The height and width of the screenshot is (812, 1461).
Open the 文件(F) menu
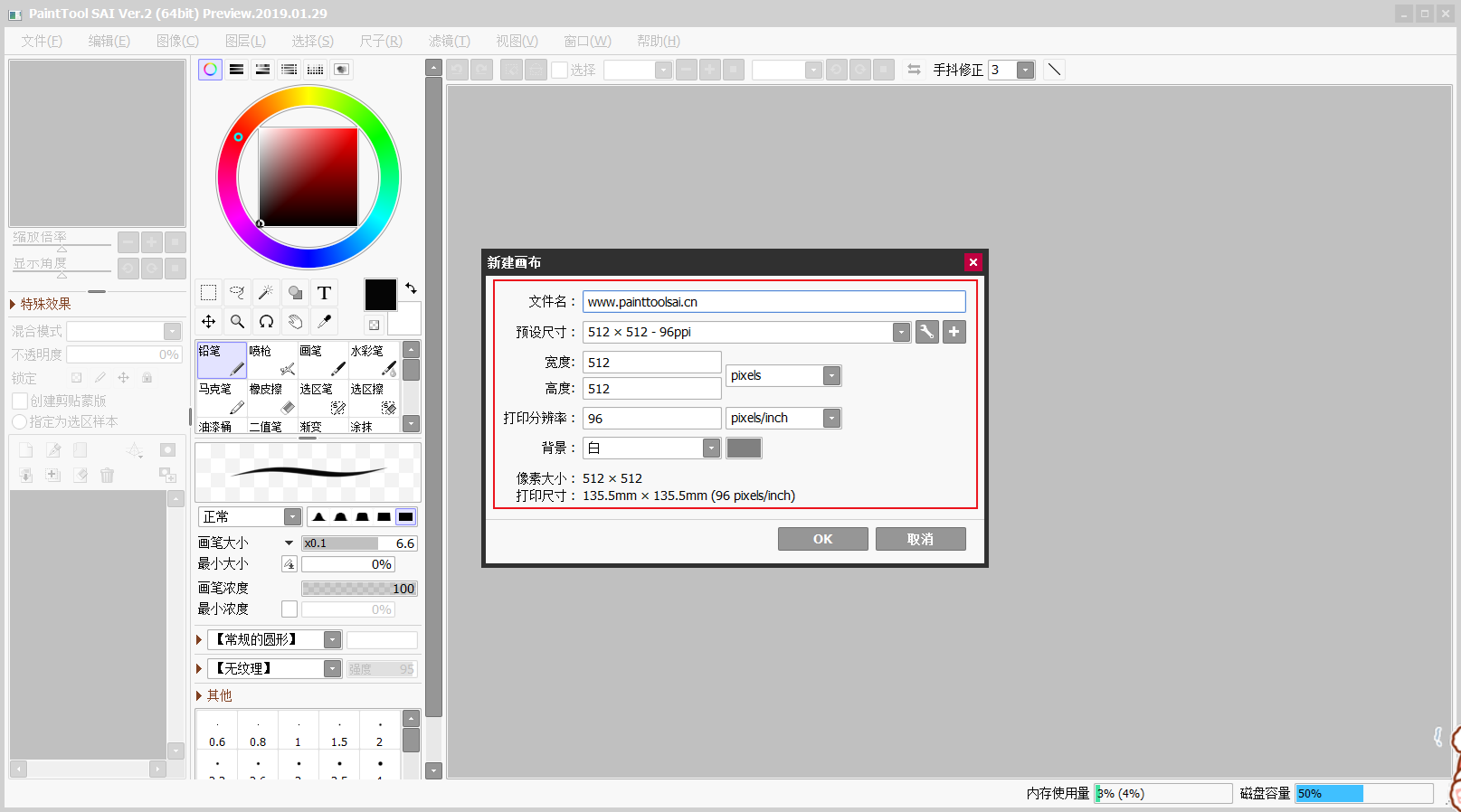coord(42,41)
